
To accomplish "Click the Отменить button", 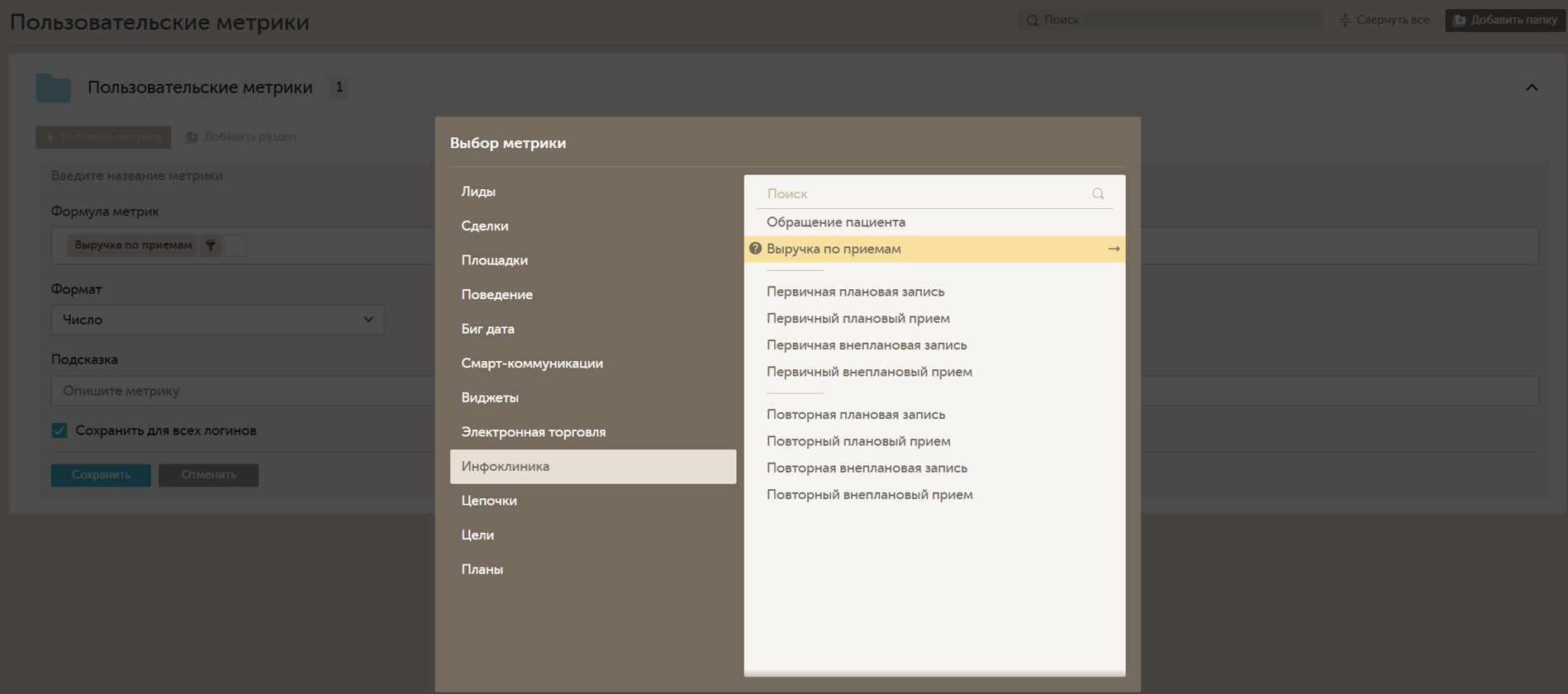I will click(x=208, y=475).
